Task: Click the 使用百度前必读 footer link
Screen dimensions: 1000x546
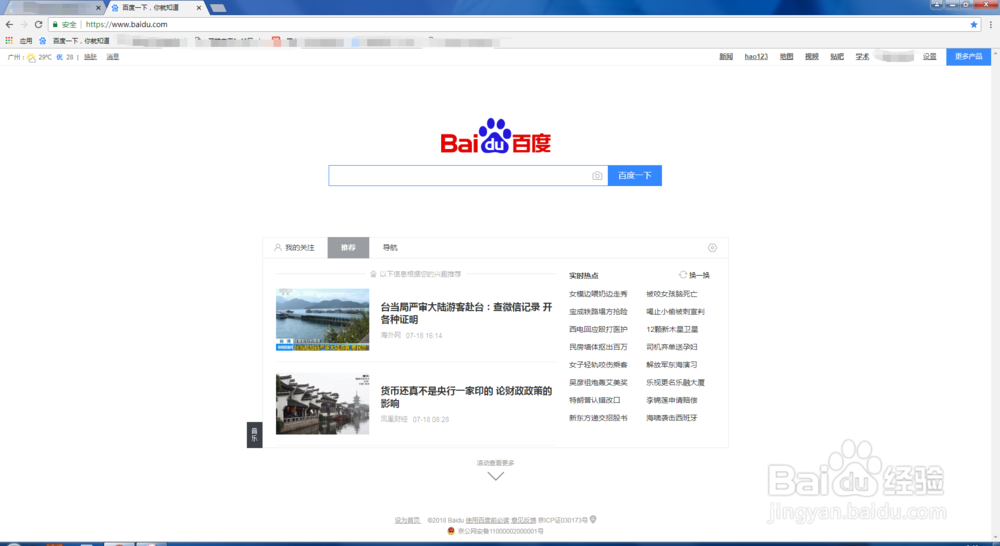Action: click(x=487, y=520)
